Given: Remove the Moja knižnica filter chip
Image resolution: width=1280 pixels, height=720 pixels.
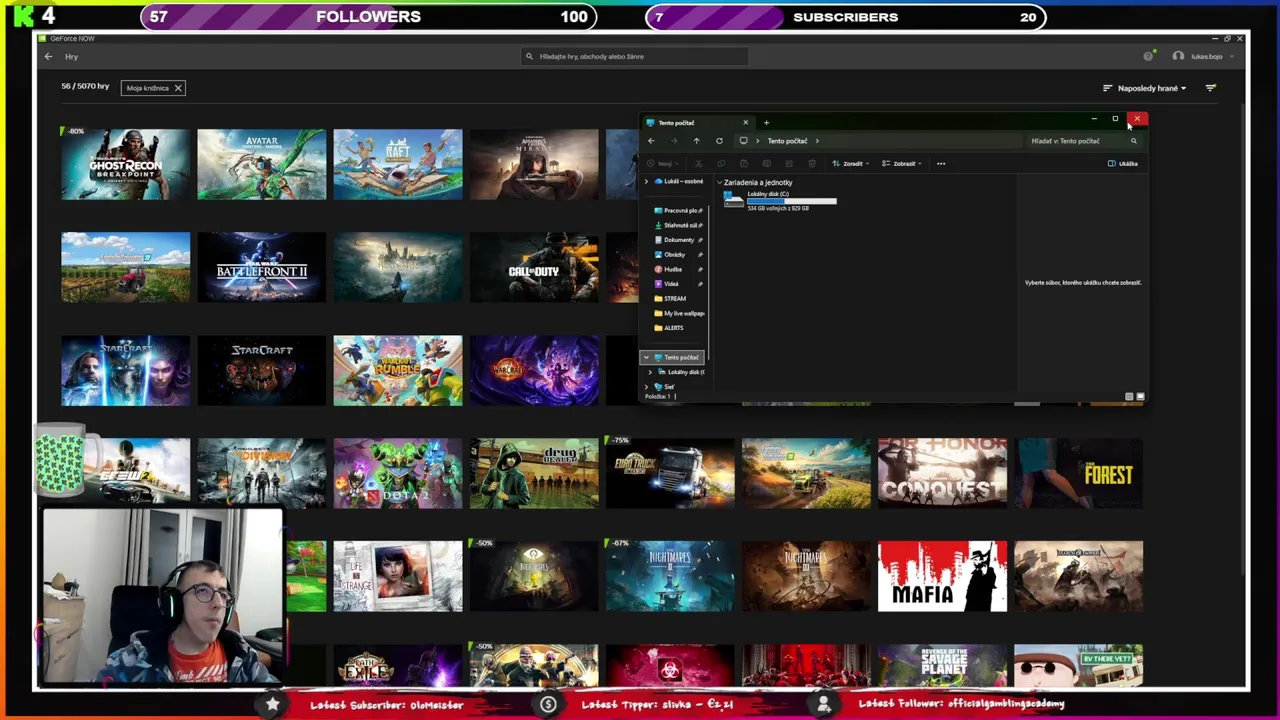Looking at the screenshot, I should [178, 88].
